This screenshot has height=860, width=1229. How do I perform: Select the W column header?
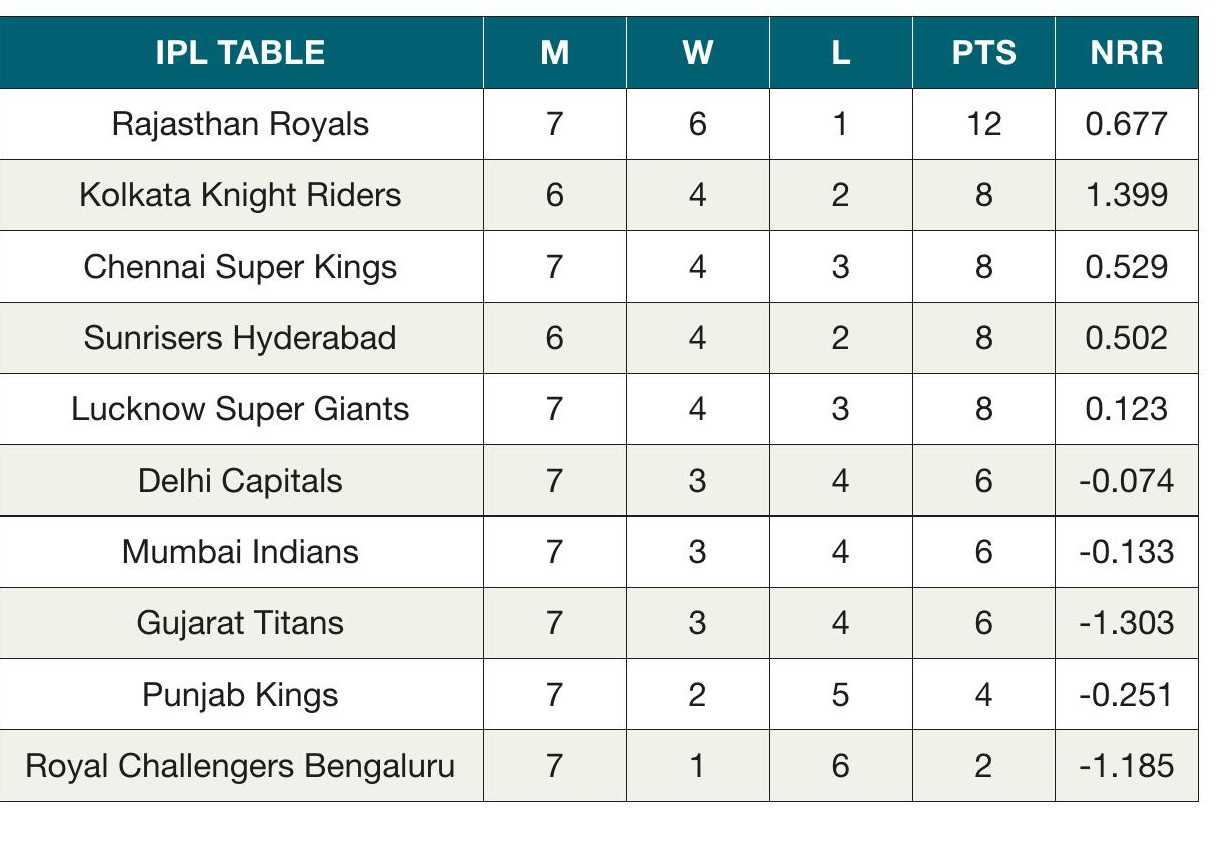pyautogui.click(x=697, y=52)
